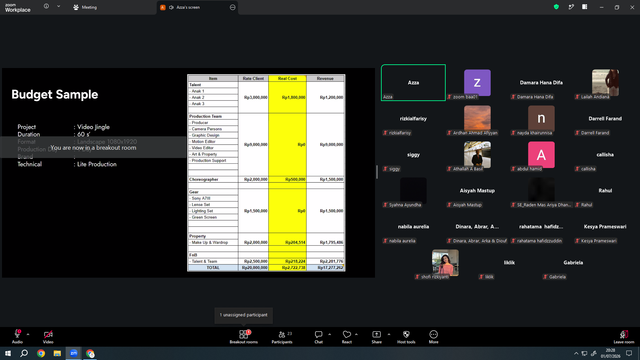Screen dimensions: 640x360
Task: Click shofi rizkiyanti's video tile
Action: (x=445, y=263)
